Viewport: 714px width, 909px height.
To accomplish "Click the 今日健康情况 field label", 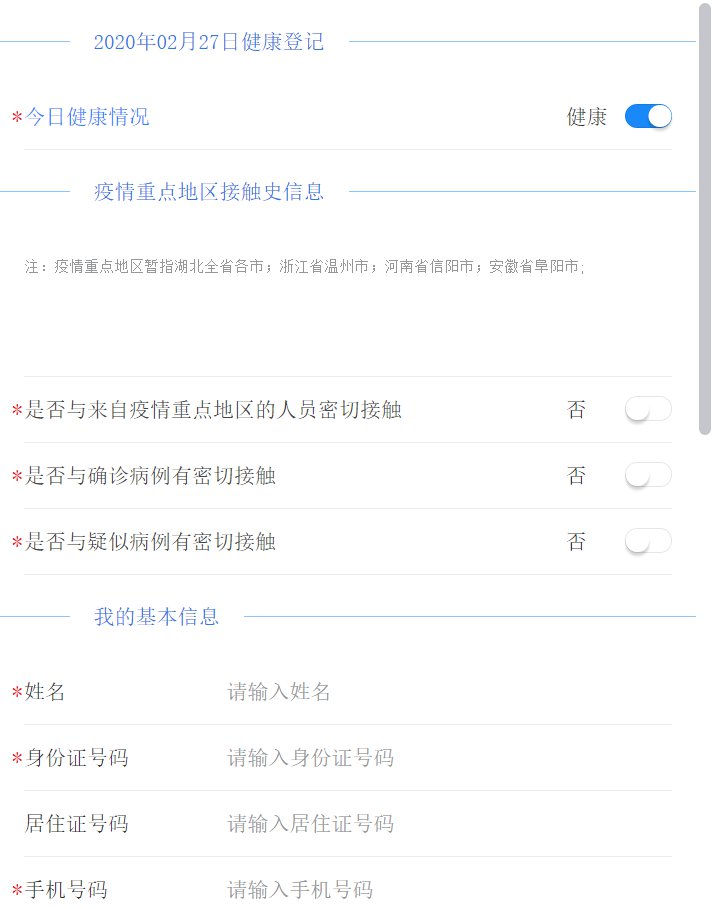I will pos(87,117).
